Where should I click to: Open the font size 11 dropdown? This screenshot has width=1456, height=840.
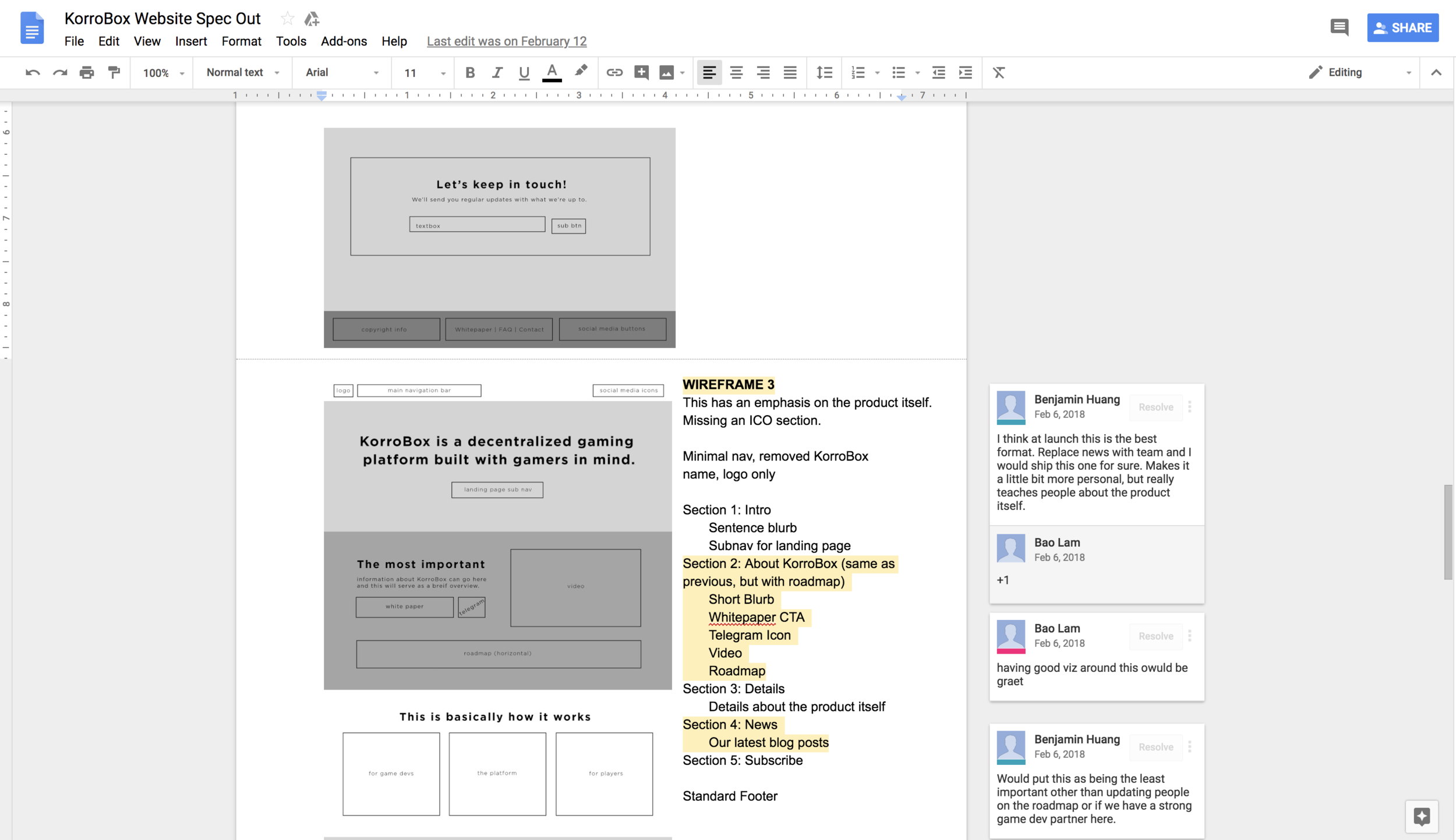coord(425,73)
